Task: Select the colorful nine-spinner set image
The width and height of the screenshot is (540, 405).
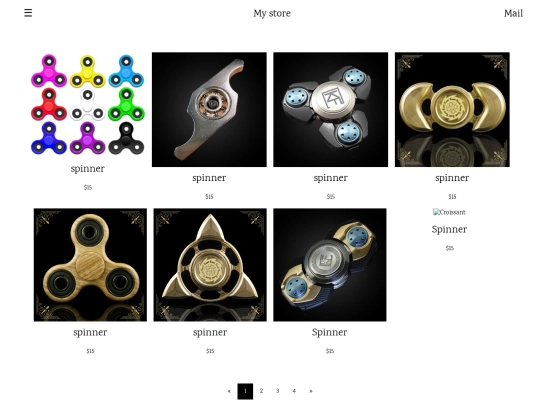Action: (88, 105)
